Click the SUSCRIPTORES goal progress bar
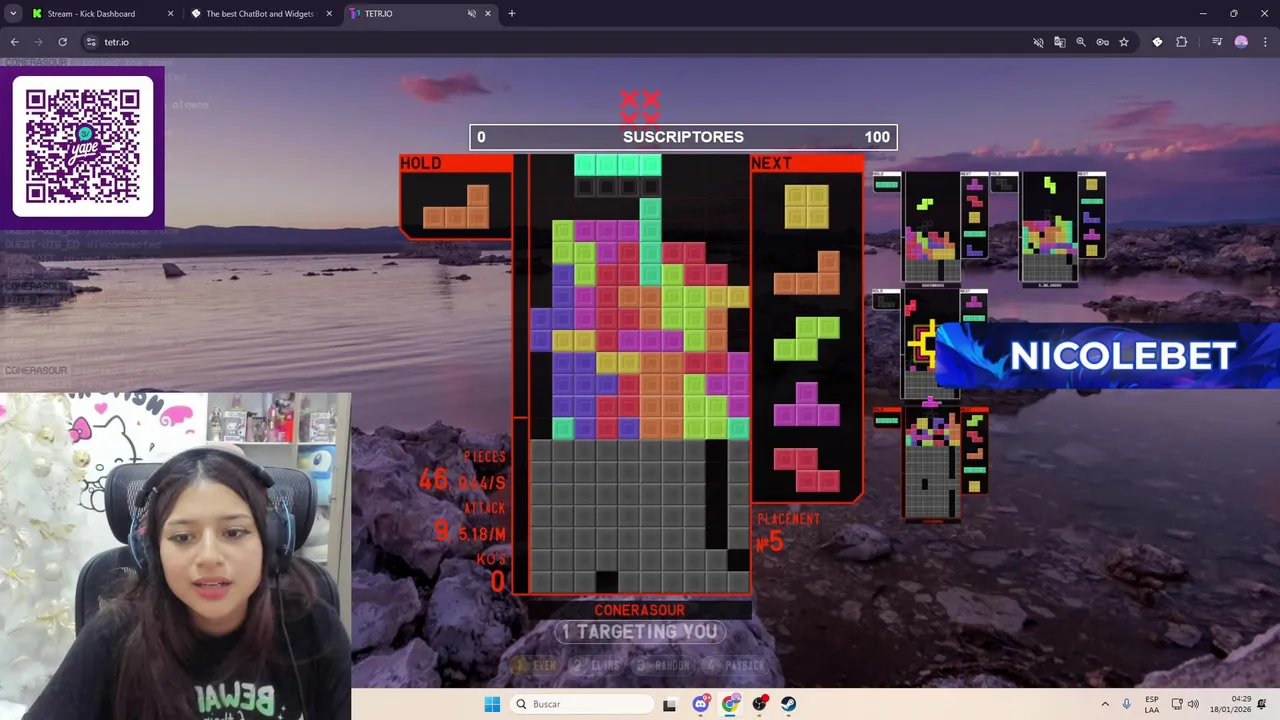Viewport: 1280px width, 720px height. [683, 137]
